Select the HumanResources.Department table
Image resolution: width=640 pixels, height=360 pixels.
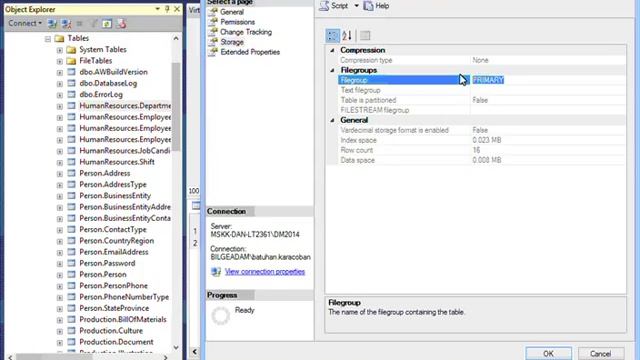pos(125,106)
